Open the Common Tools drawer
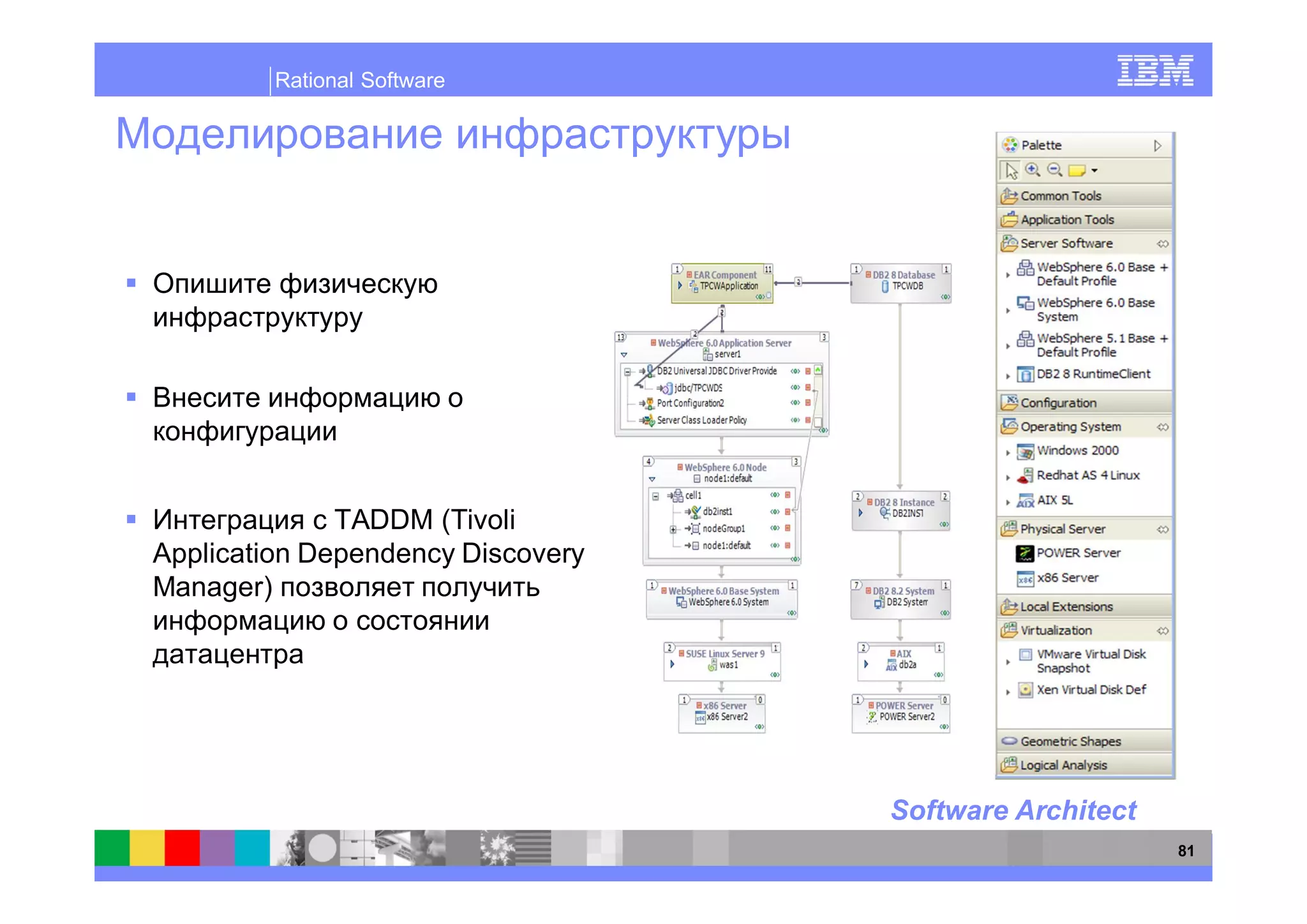1307x924 pixels. 1085,196
